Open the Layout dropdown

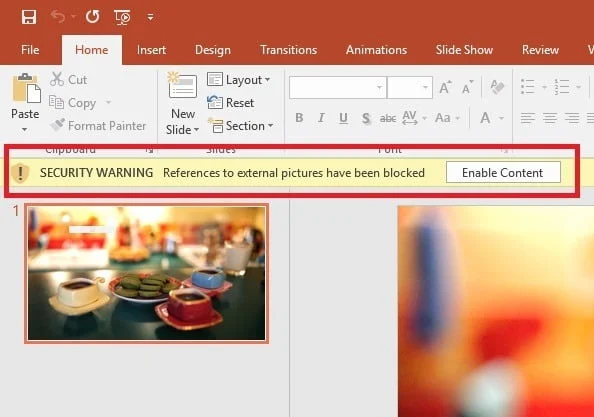click(238, 80)
